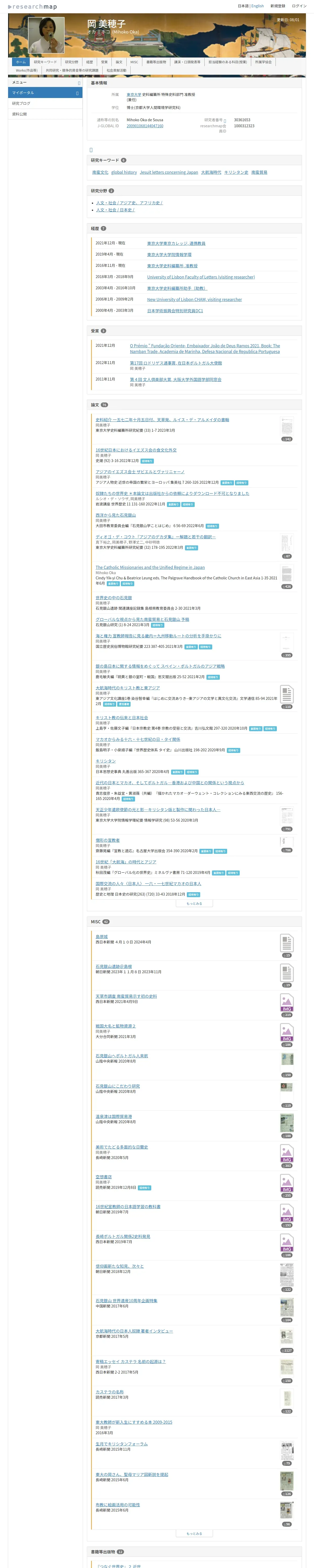Viewport: 314px width, 1568px height.
Task: Click IMG icon for 空想書店 article
Action: (x=287, y=1183)
